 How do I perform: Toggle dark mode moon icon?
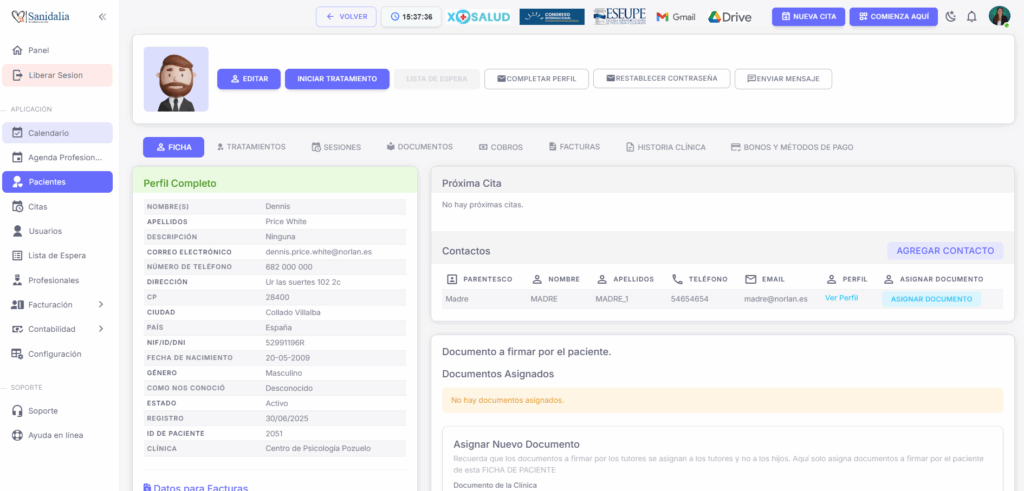(950, 17)
